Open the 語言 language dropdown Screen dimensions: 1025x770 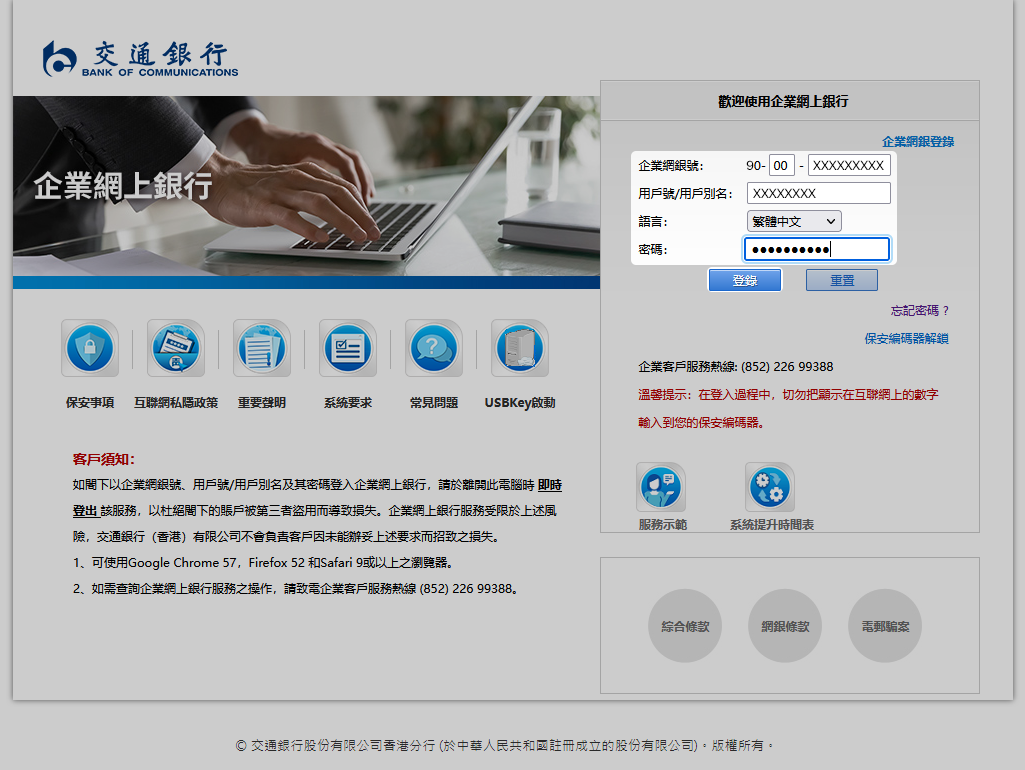pos(794,222)
